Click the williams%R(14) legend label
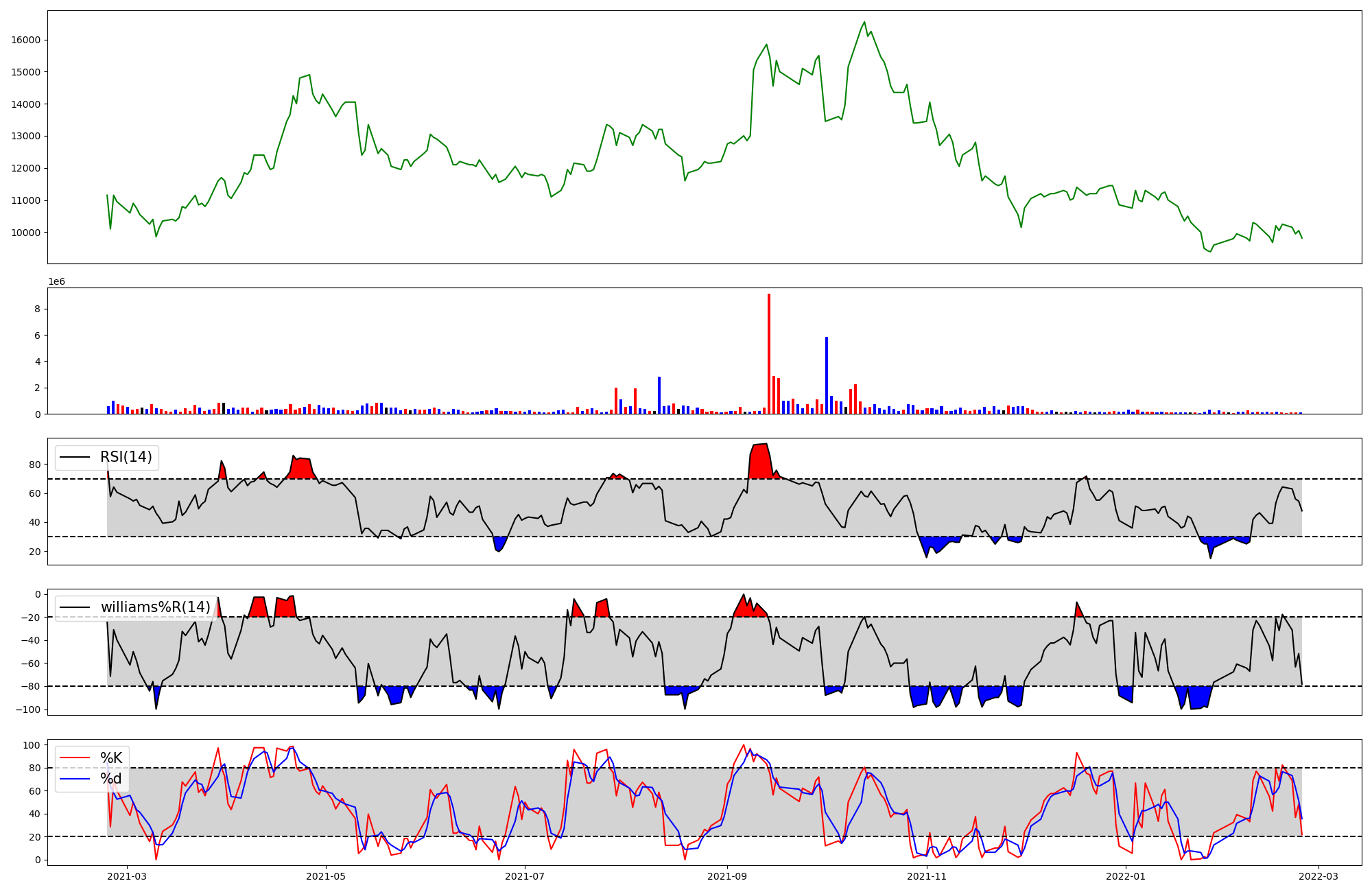Screen dimensions: 1372x892 tap(155, 607)
